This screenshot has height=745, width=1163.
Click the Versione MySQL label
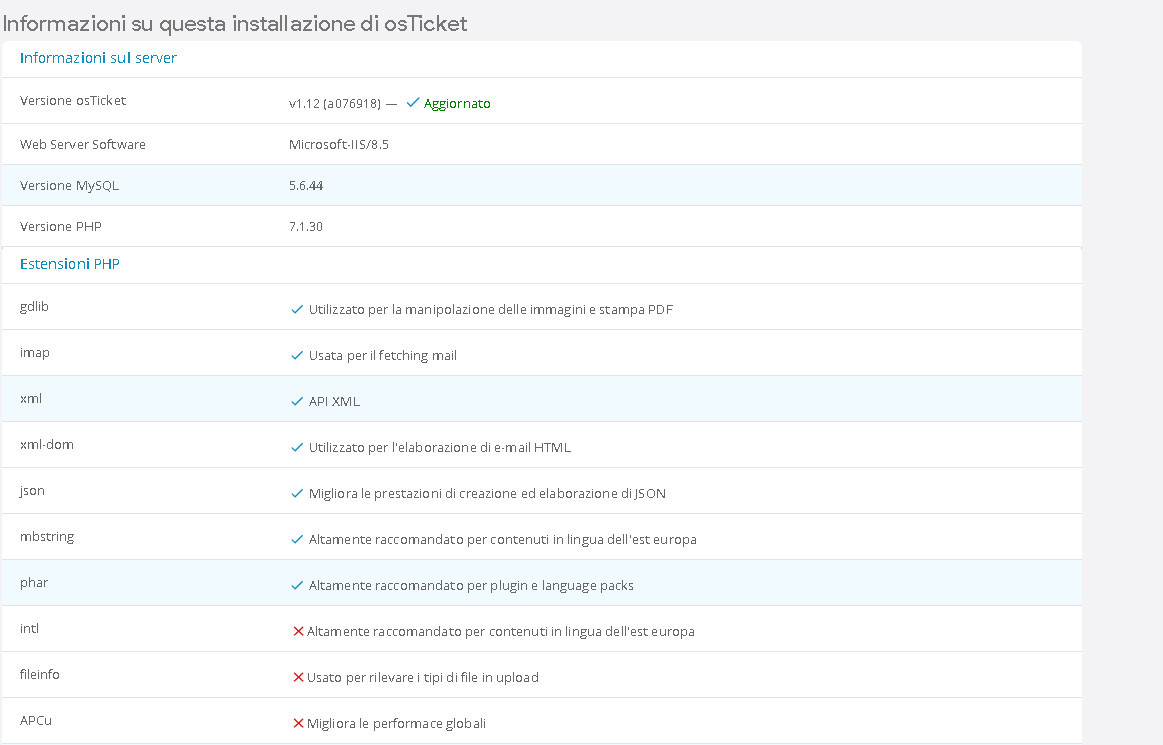[x=70, y=186]
